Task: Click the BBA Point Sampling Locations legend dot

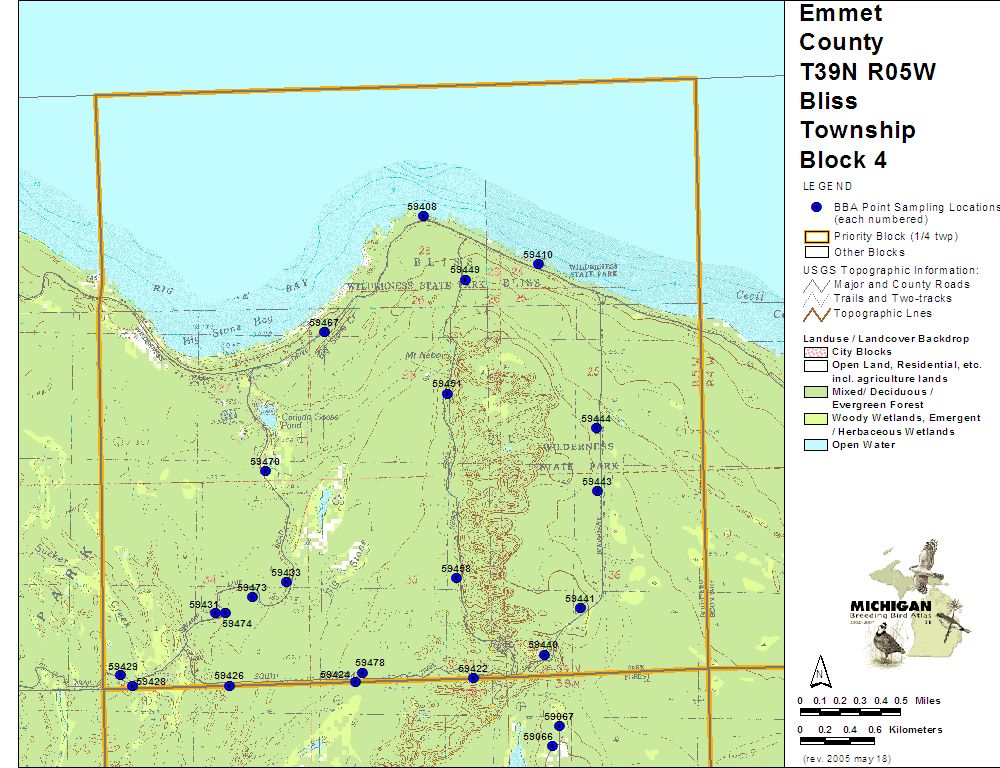Action: 816,207
